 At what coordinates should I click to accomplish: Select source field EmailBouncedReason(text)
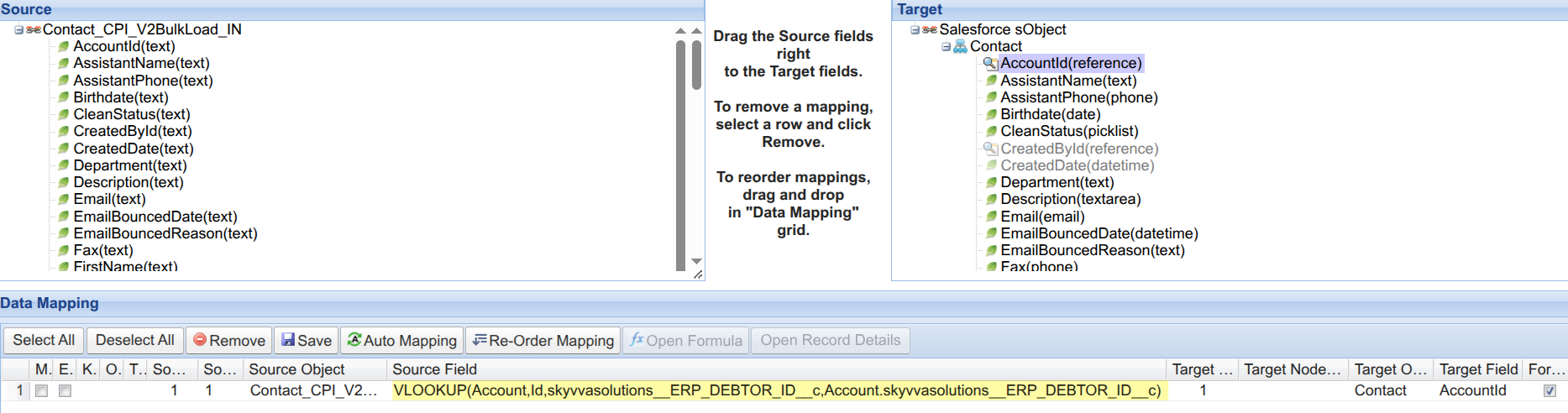pos(165,233)
